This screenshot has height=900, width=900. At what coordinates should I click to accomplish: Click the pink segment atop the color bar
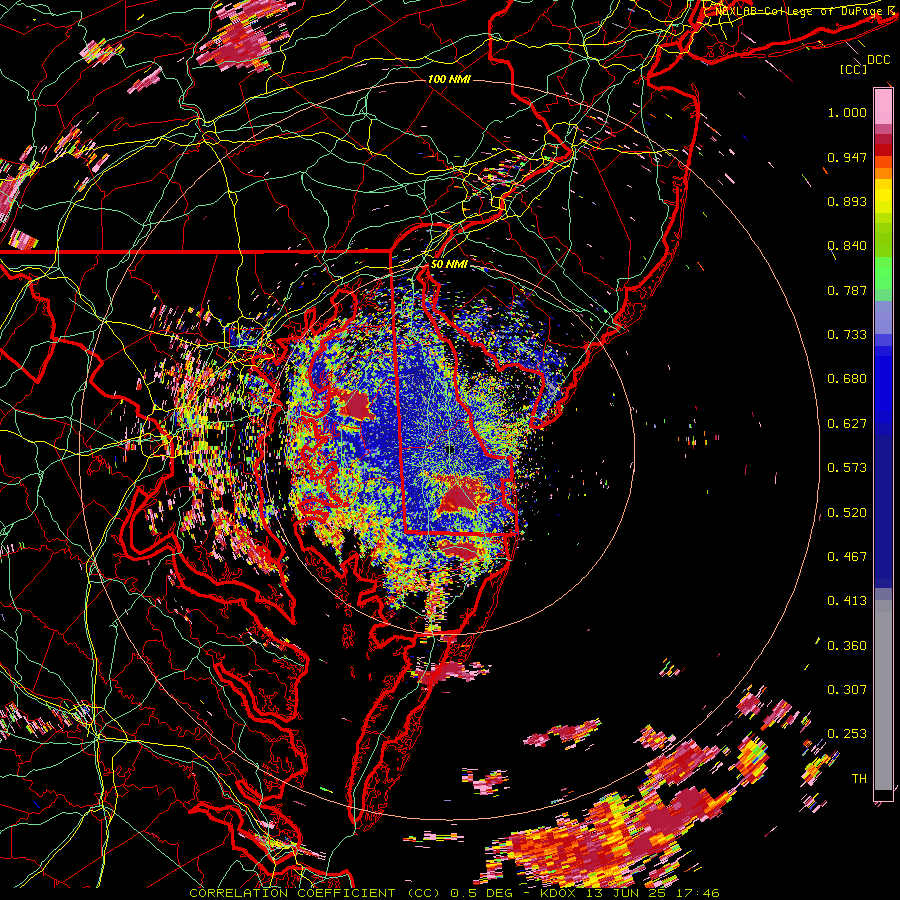coord(883,106)
